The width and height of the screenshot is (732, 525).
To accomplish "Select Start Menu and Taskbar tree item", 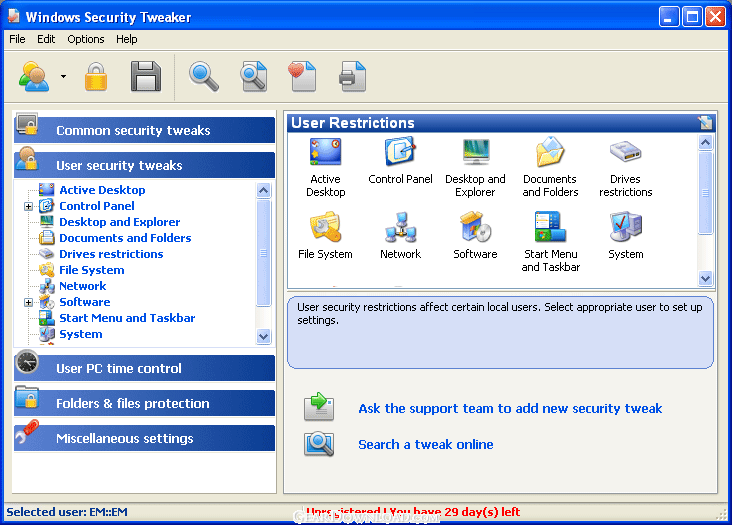I will pyautogui.click(x=127, y=318).
